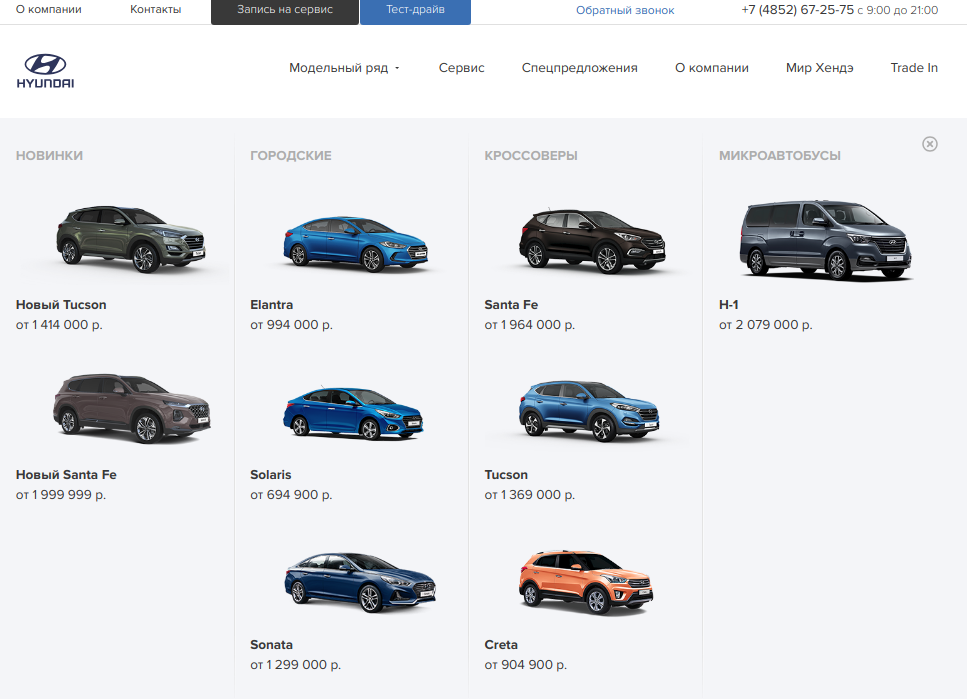This screenshot has height=699, width=967.
Task: Click the НОВИНКИ category heading
Action: (49, 155)
